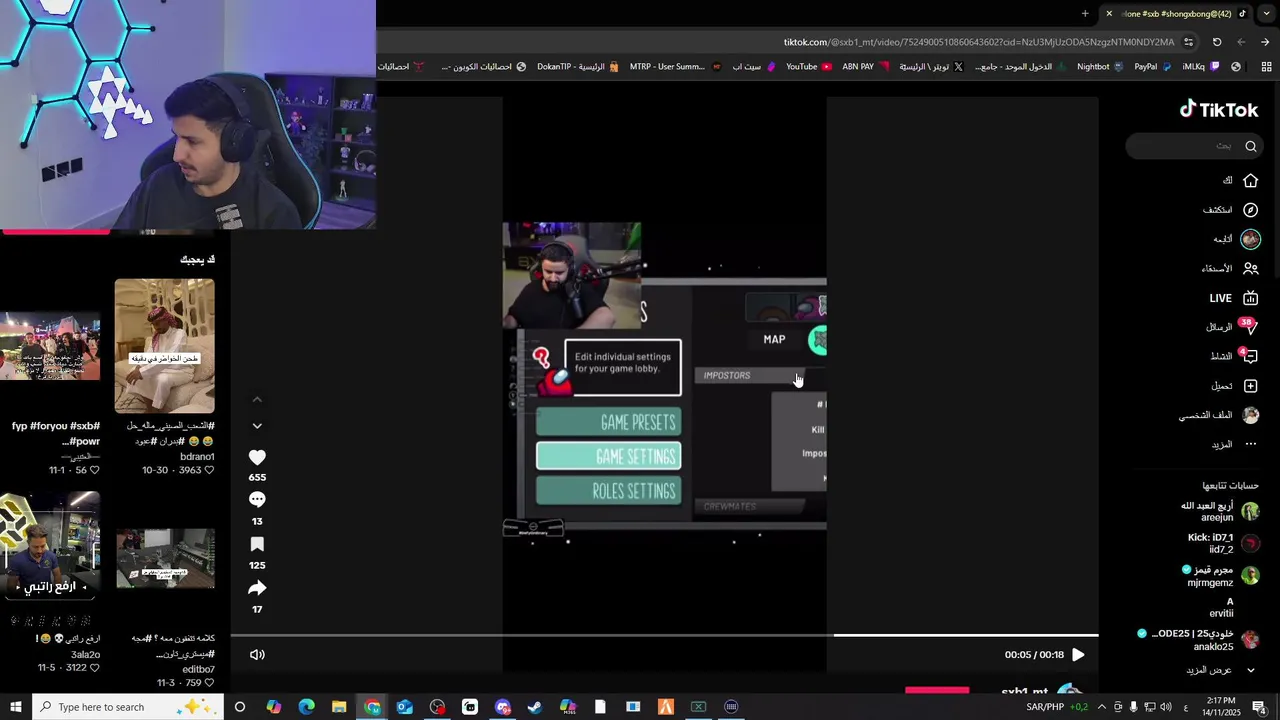Open the iMLKq Twitch bookmark
This screenshot has height=720, width=1280.
[1201, 67]
